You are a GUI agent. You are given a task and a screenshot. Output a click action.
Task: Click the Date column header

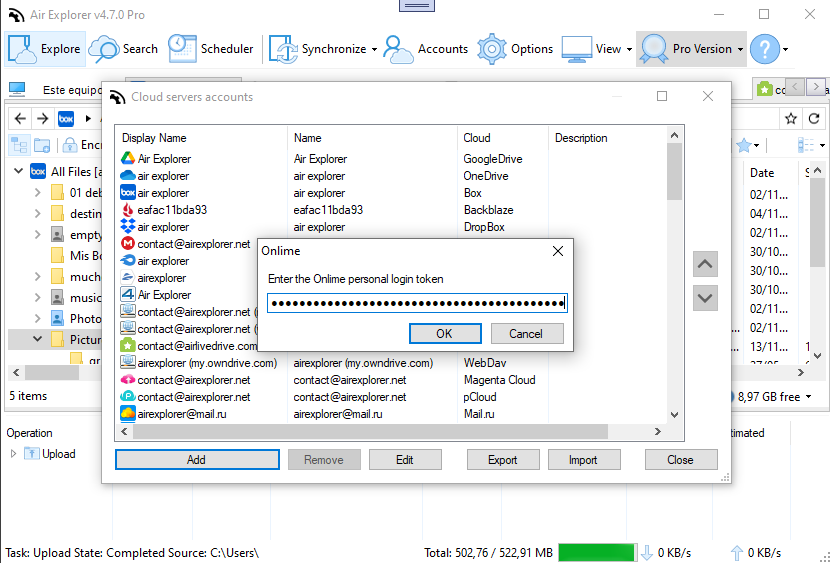762,173
